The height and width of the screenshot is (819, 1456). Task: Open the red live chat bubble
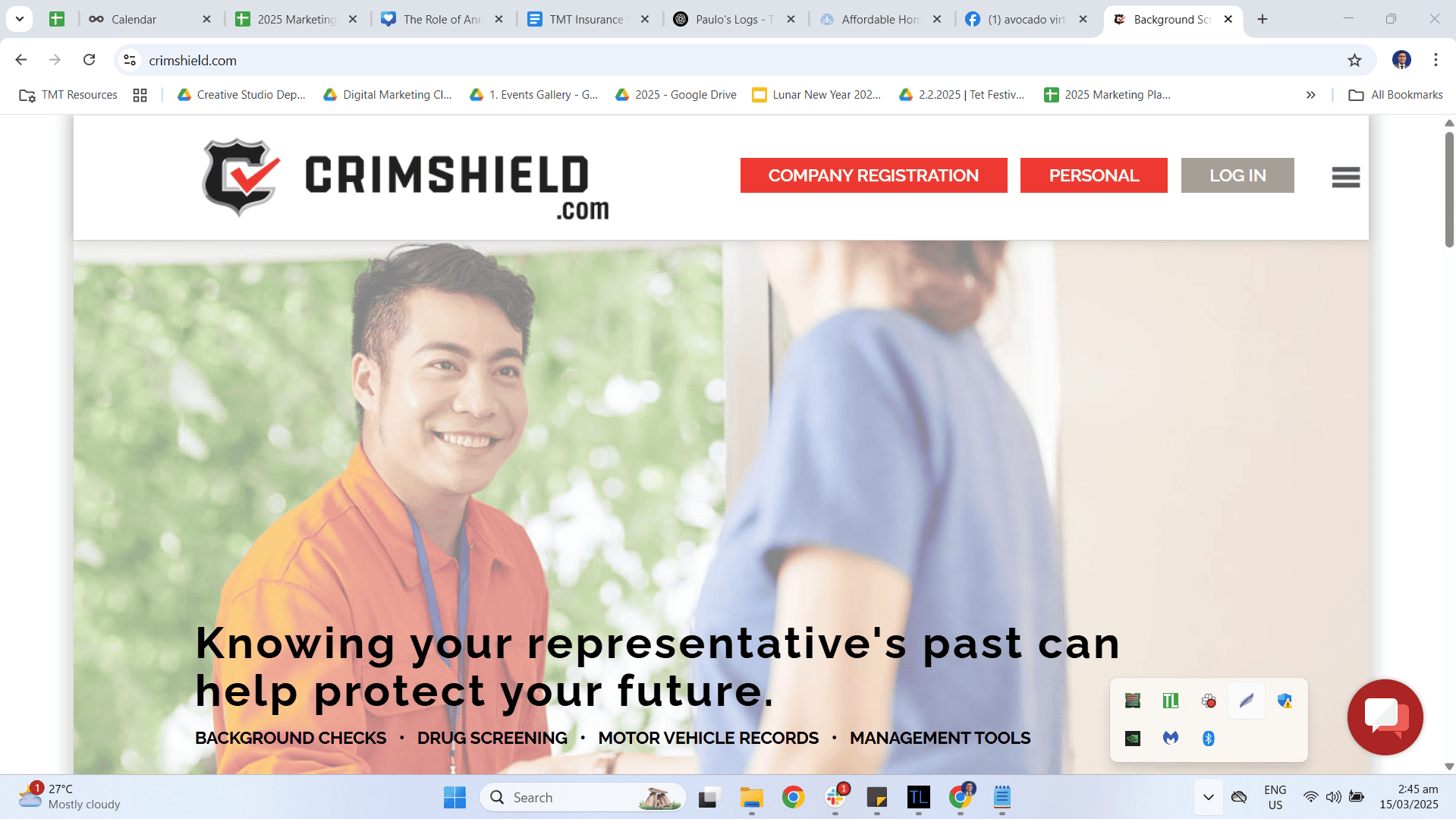[x=1385, y=717]
